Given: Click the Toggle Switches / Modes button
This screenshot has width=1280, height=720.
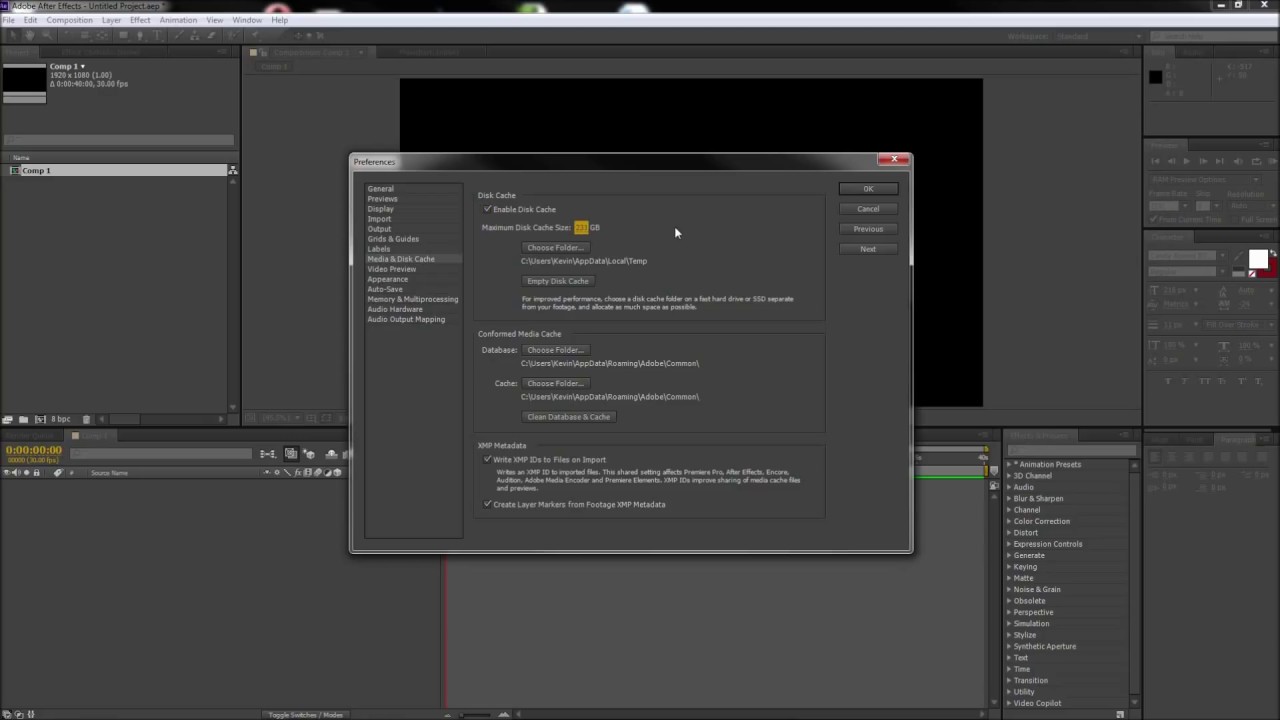Looking at the screenshot, I should tap(305, 715).
